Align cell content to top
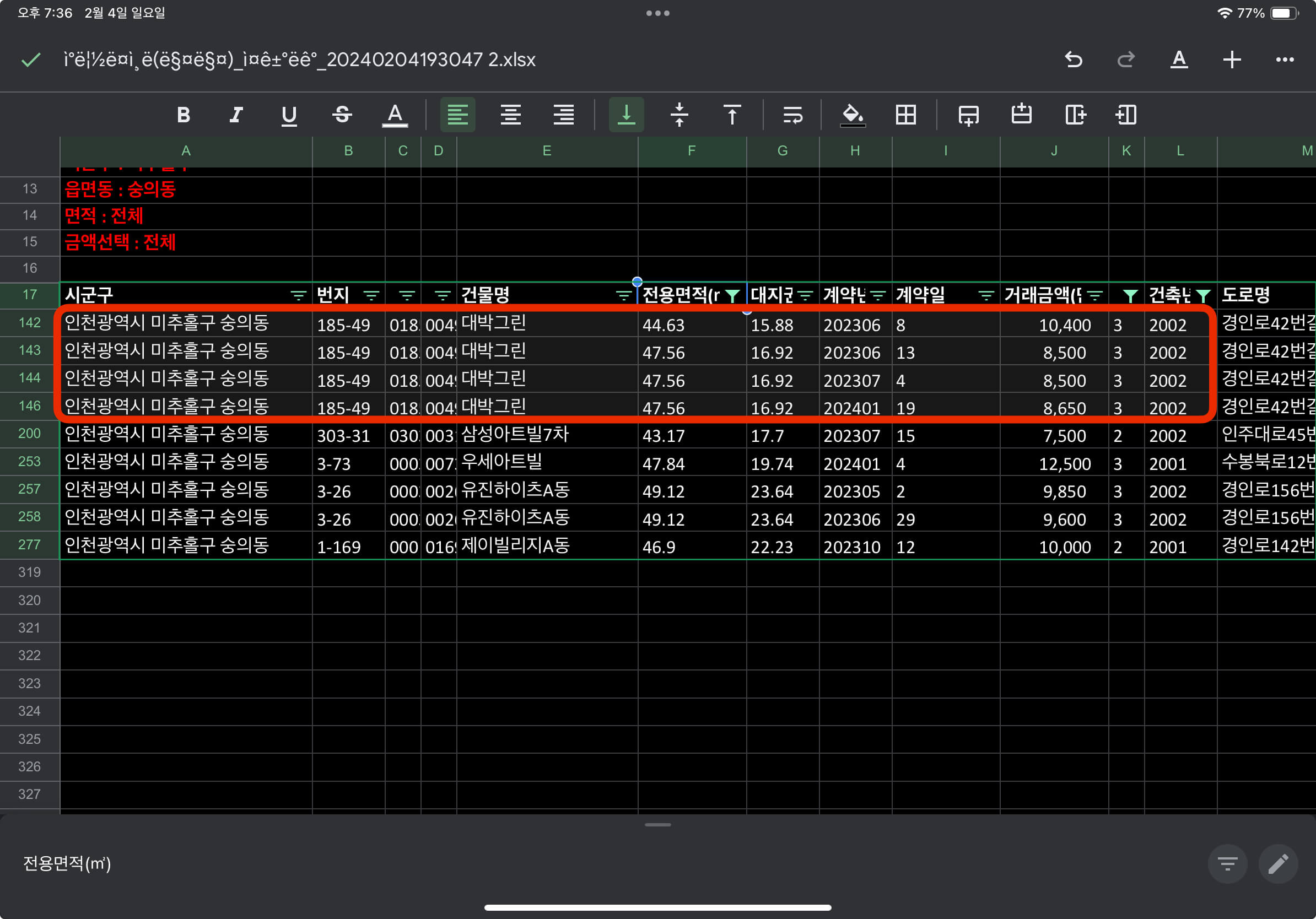Viewport: 1316px width, 919px height. point(732,115)
